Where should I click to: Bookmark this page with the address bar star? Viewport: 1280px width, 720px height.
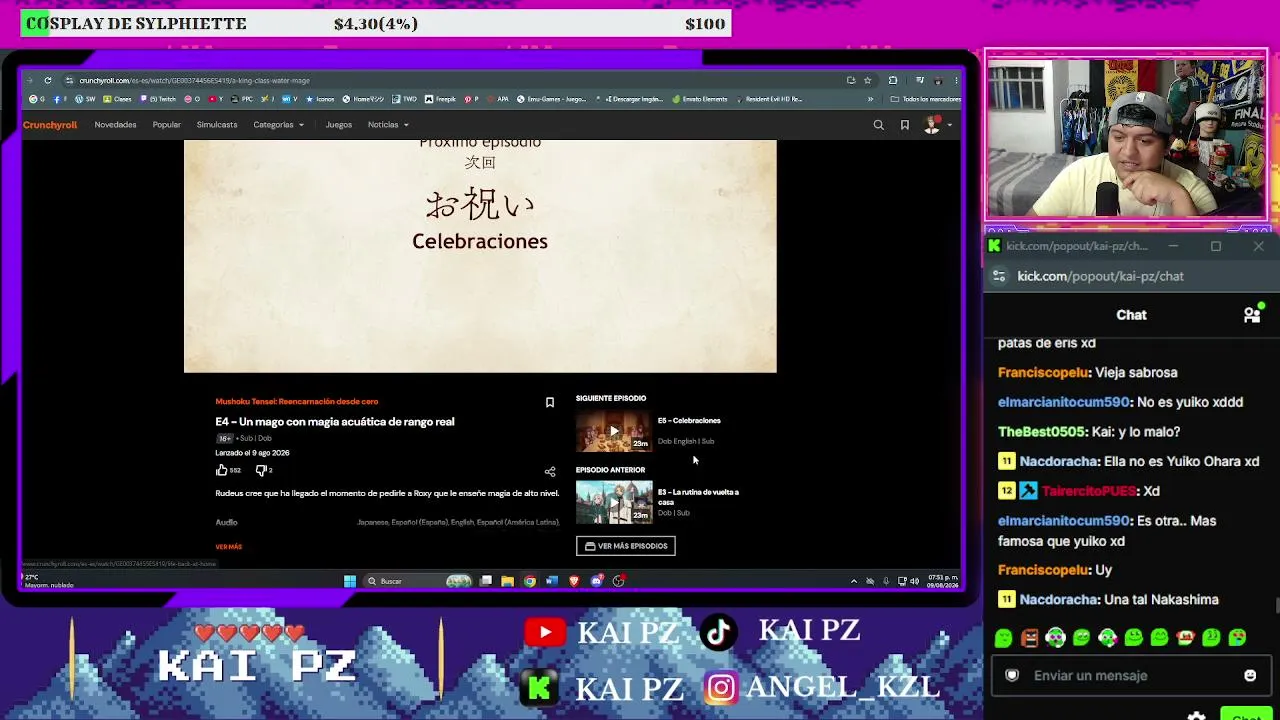pos(868,80)
